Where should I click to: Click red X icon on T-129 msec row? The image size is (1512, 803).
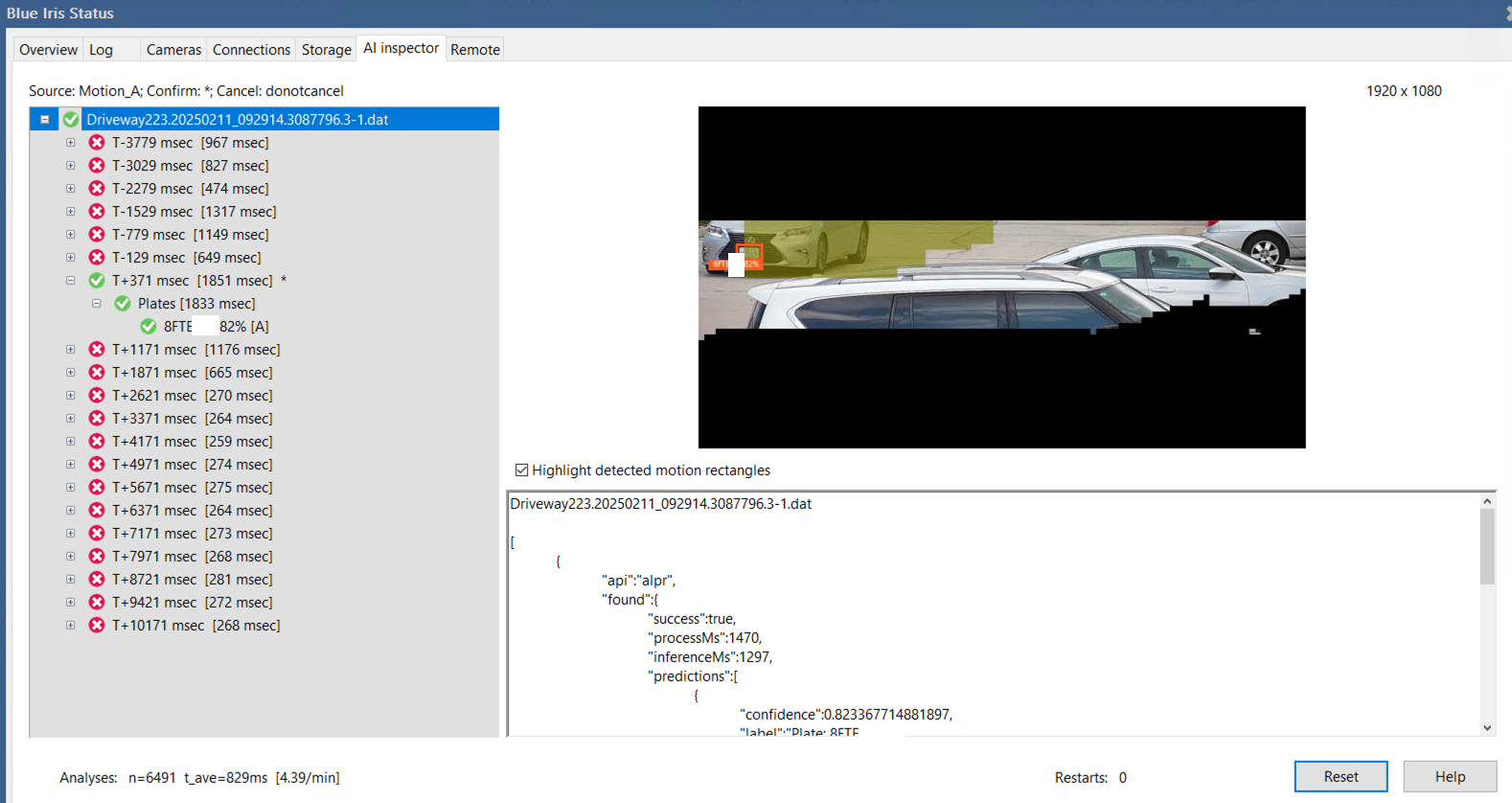pyautogui.click(x=97, y=258)
